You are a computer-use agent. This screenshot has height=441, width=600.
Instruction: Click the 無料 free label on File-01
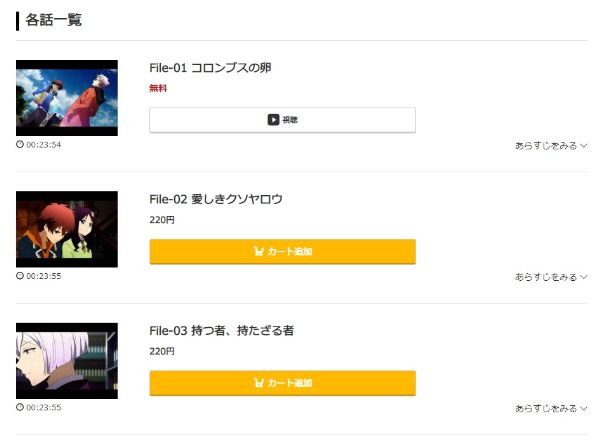click(x=158, y=88)
